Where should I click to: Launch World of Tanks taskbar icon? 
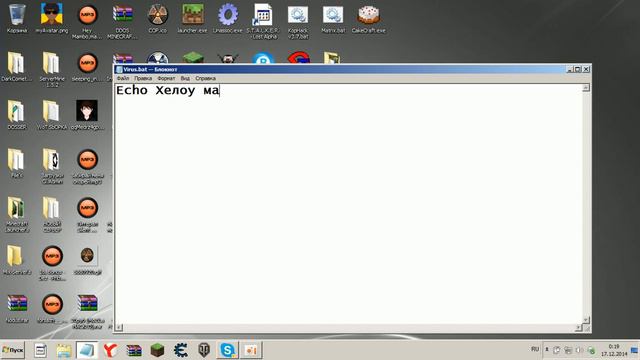[x=204, y=350]
